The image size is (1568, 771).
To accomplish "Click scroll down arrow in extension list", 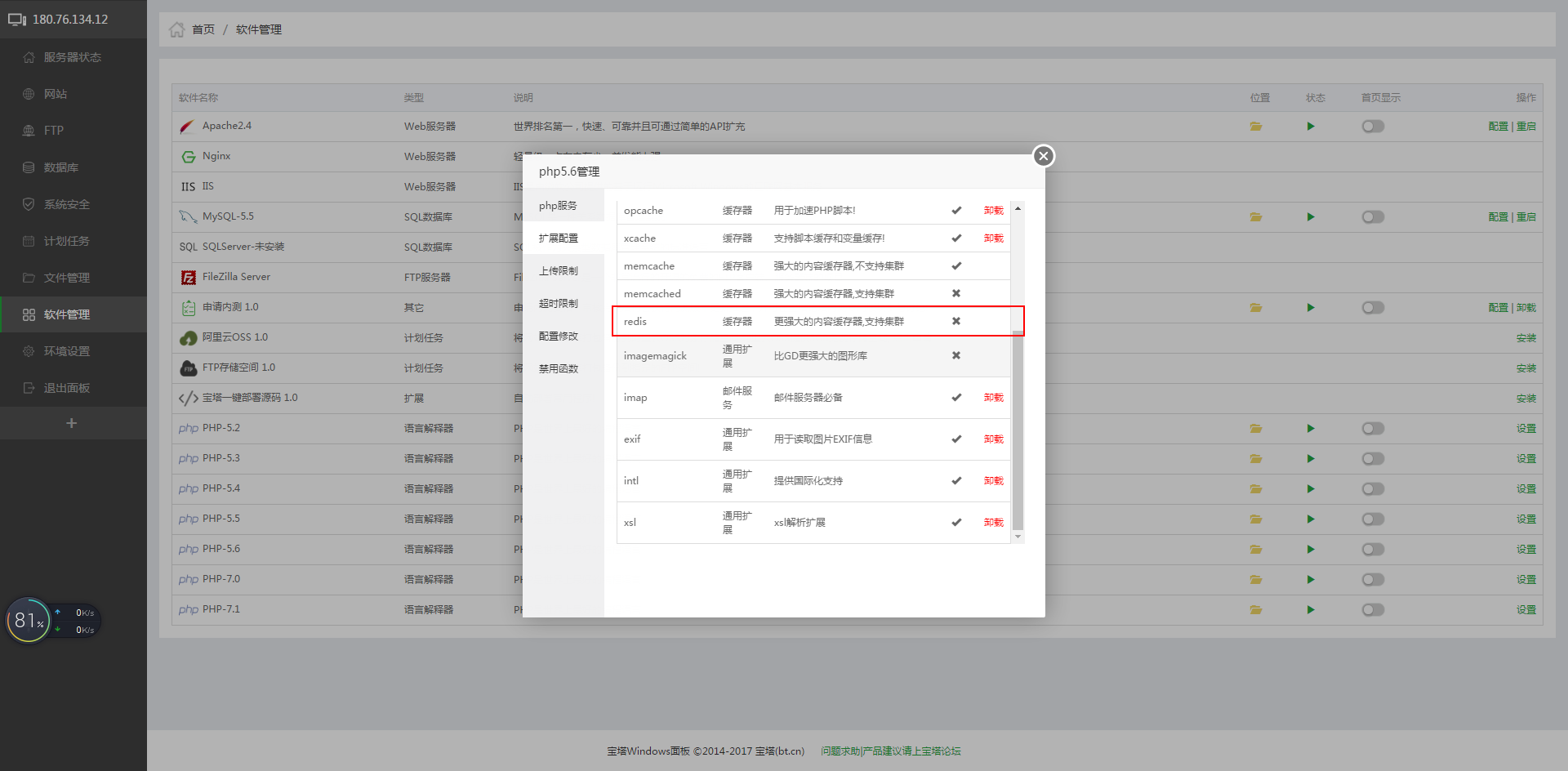I will tap(1018, 537).
